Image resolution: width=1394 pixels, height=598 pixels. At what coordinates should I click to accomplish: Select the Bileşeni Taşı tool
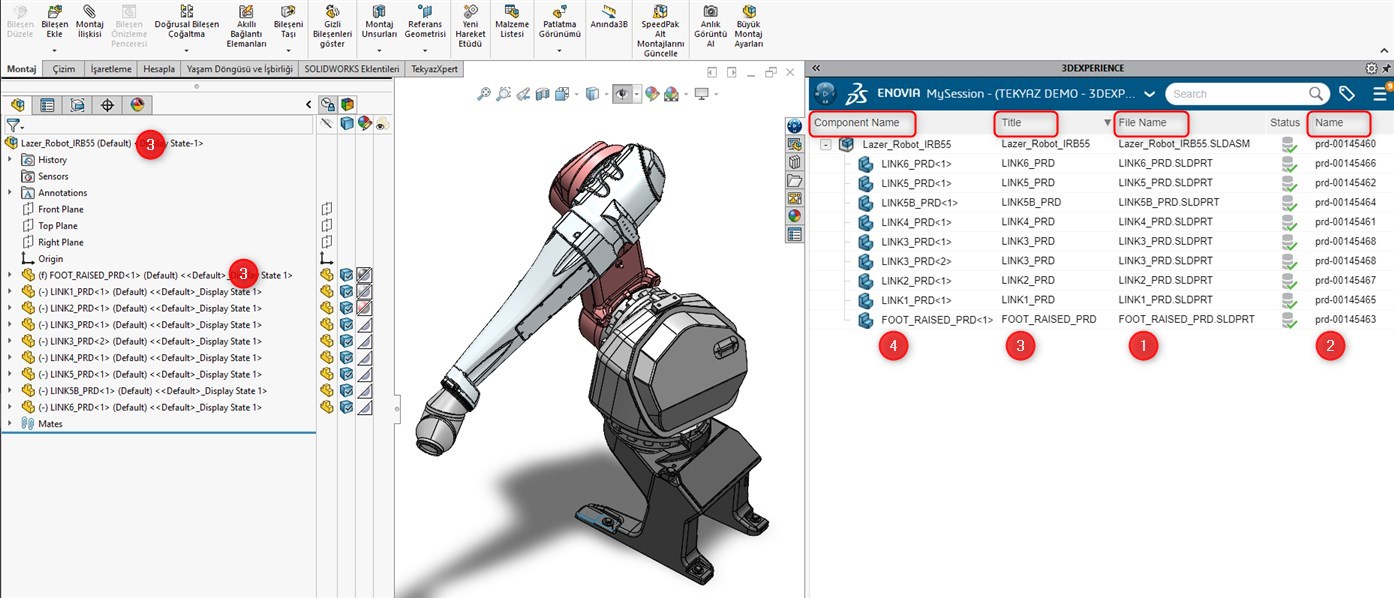[289, 10]
